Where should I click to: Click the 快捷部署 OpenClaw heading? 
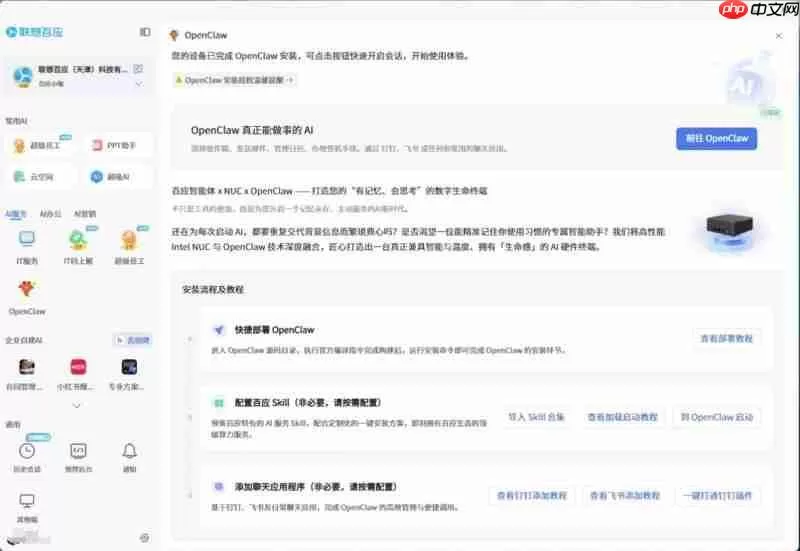coord(274,330)
